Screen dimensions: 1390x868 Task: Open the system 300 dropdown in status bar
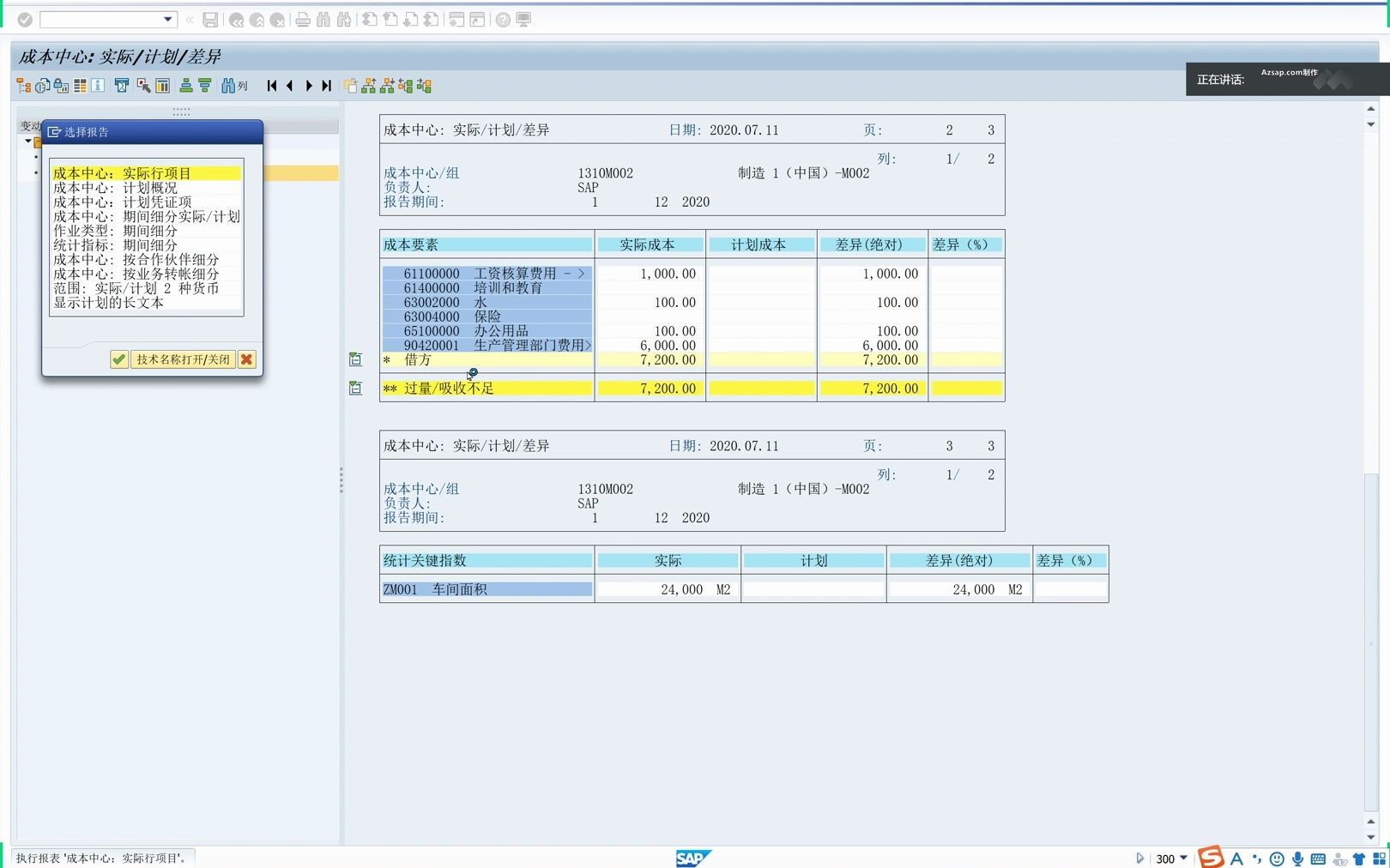click(x=1183, y=858)
